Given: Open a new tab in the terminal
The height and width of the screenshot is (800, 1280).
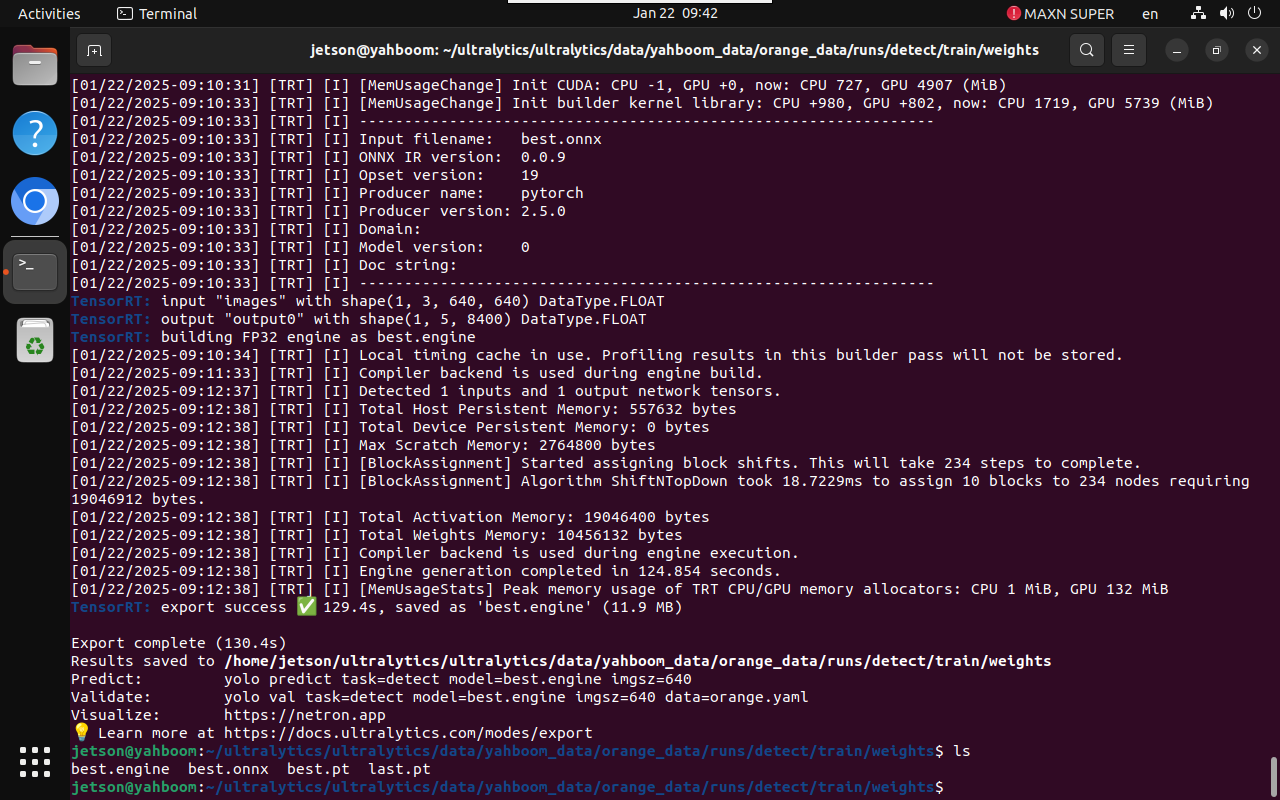Looking at the screenshot, I should (94, 50).
